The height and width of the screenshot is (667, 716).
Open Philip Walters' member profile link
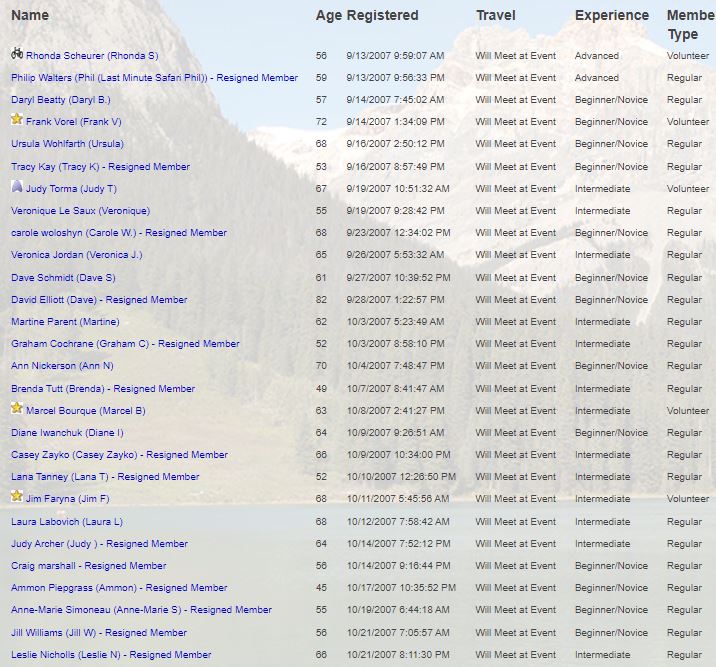(154, 78)
